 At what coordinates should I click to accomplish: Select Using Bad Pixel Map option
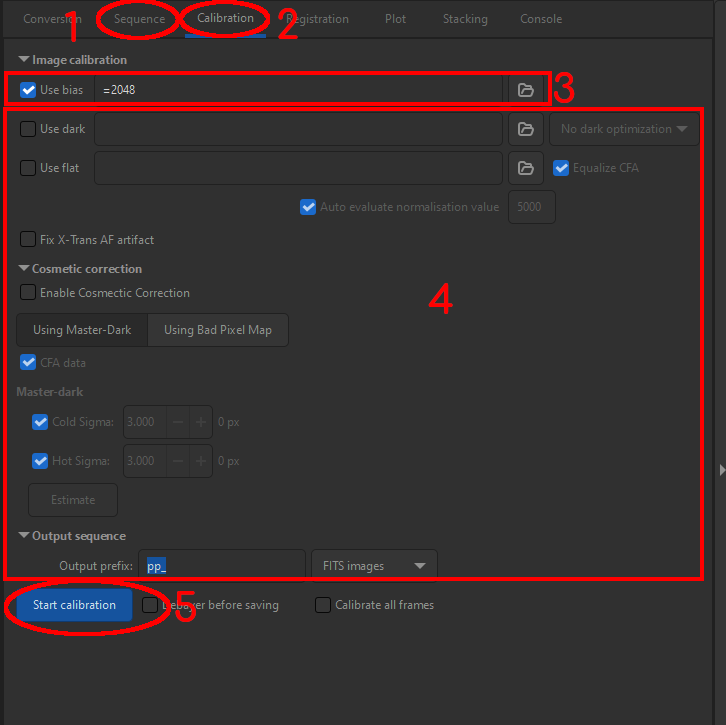pos(218,330)
